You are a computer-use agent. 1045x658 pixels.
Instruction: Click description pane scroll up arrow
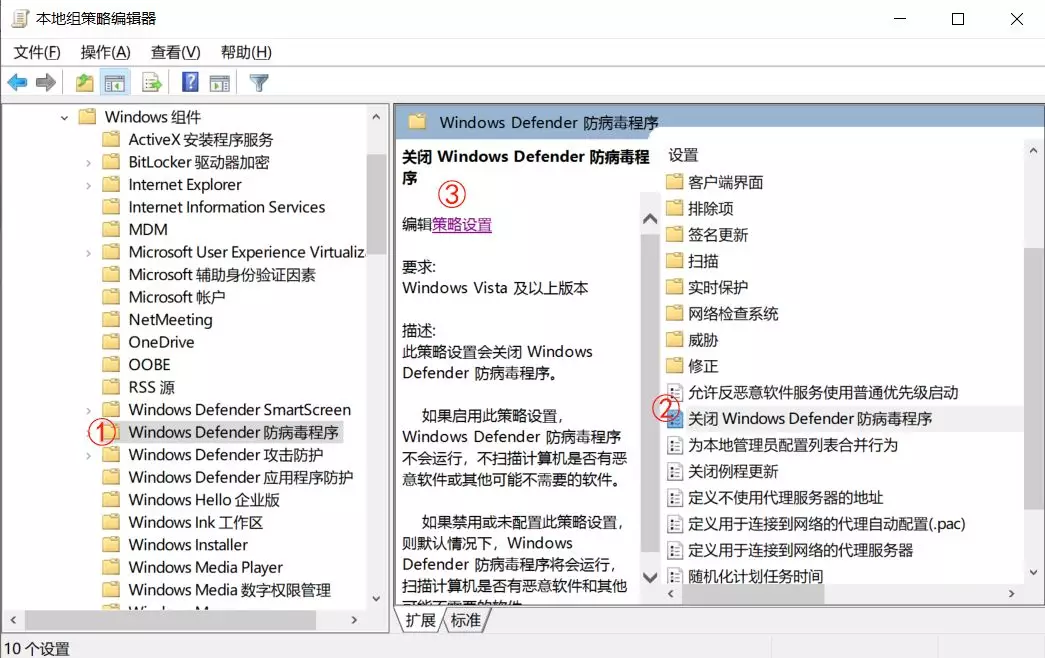click(650, 219)
